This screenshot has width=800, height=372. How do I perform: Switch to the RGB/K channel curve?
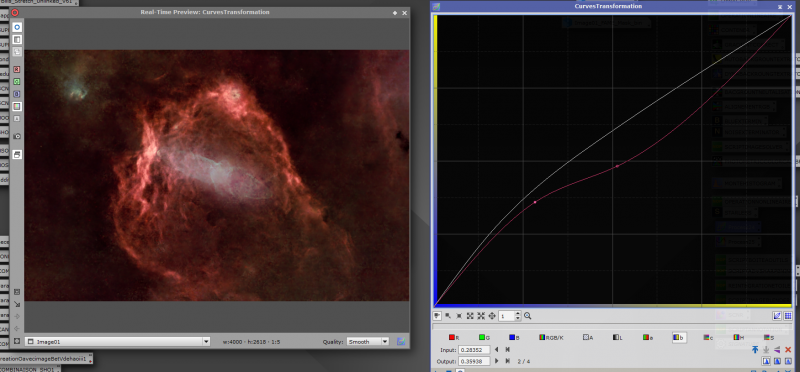552,337
